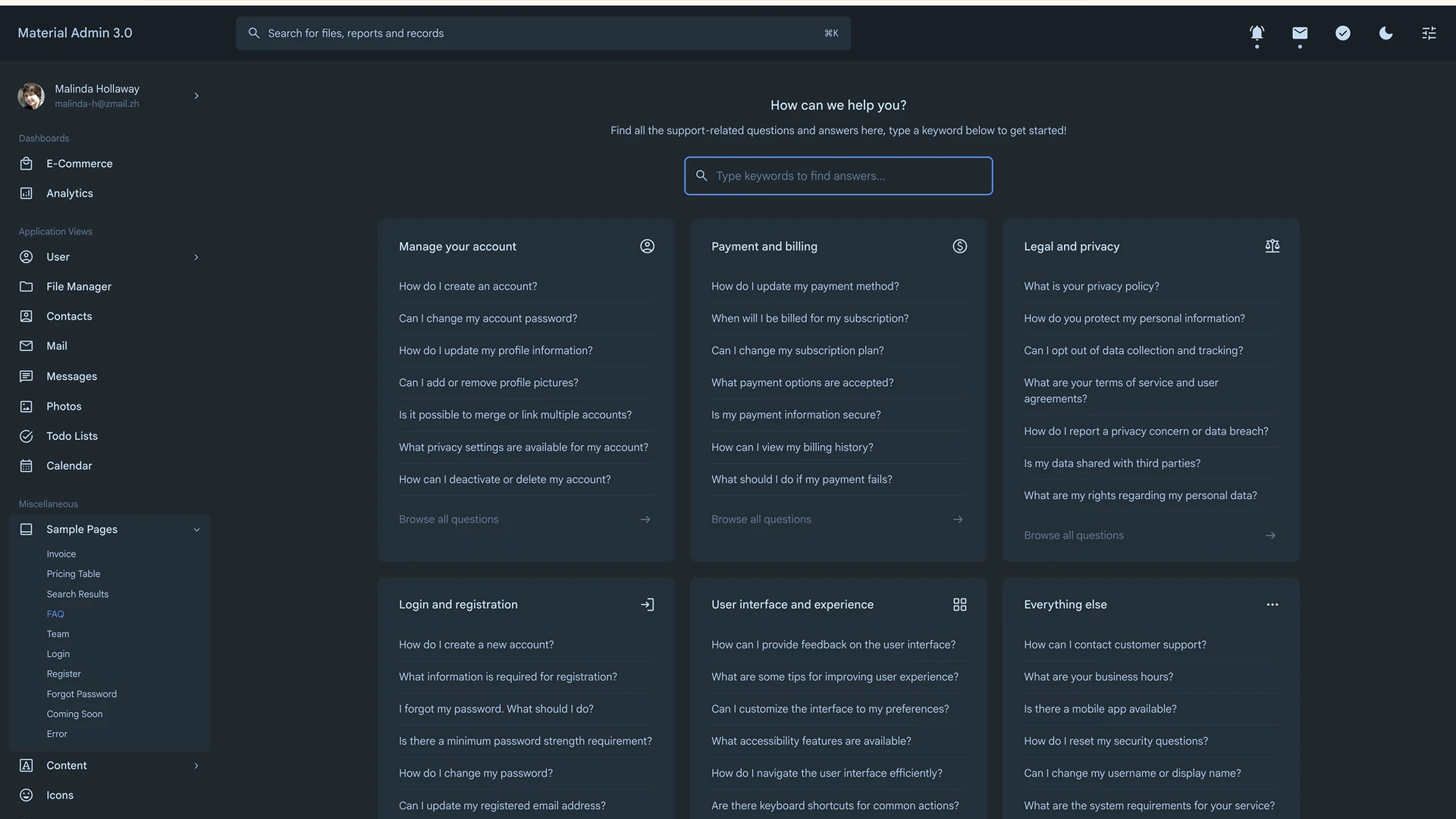
Task: Open the Team sample page
Action: click(58, 634)
